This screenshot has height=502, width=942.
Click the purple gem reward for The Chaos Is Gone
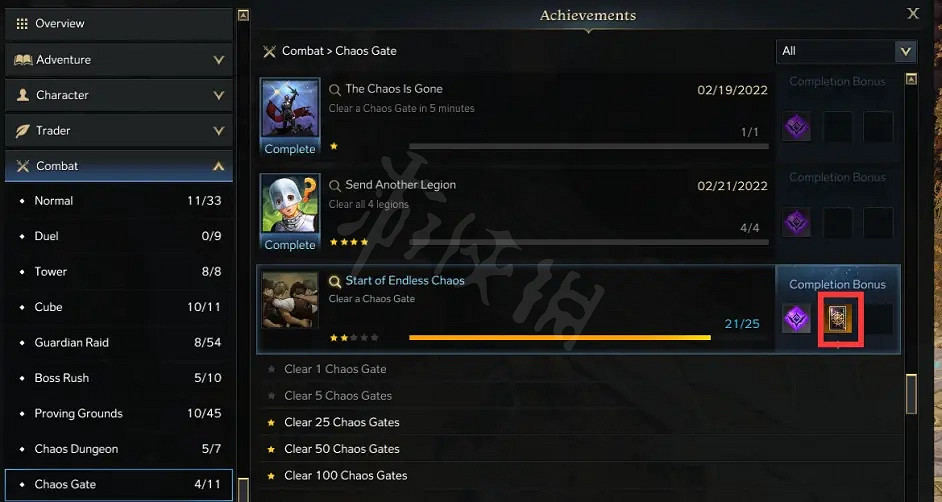point(797,127)
